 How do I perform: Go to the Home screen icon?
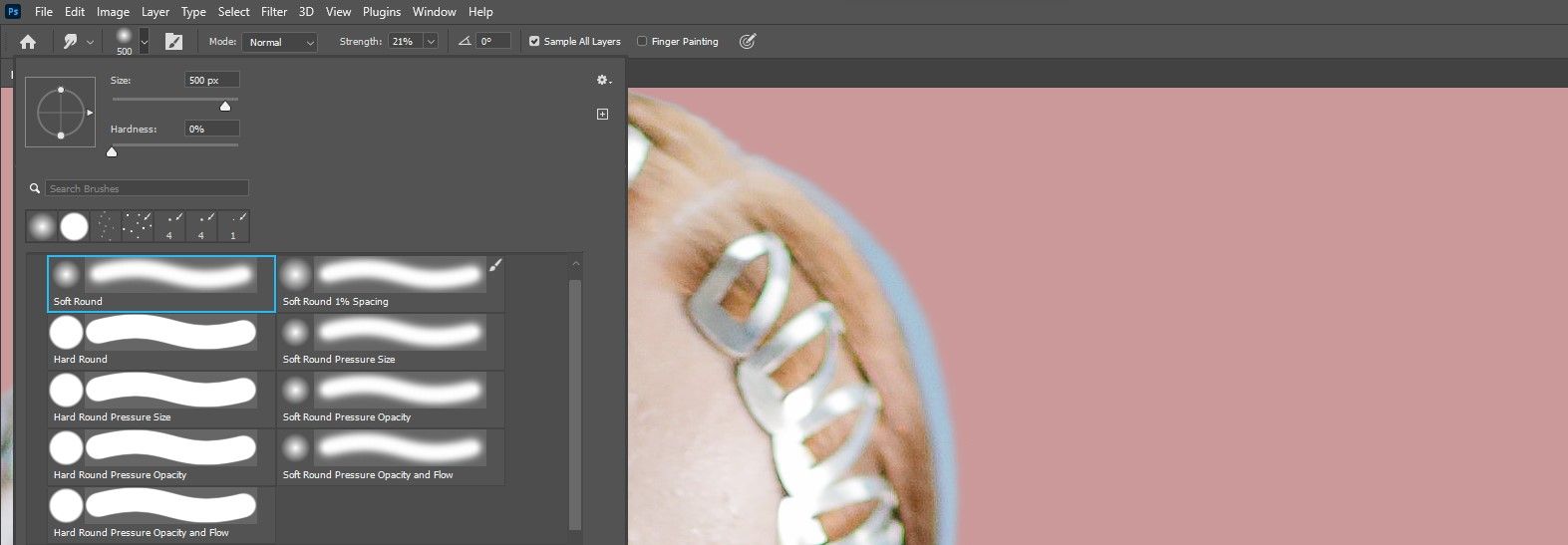point(28,42)
